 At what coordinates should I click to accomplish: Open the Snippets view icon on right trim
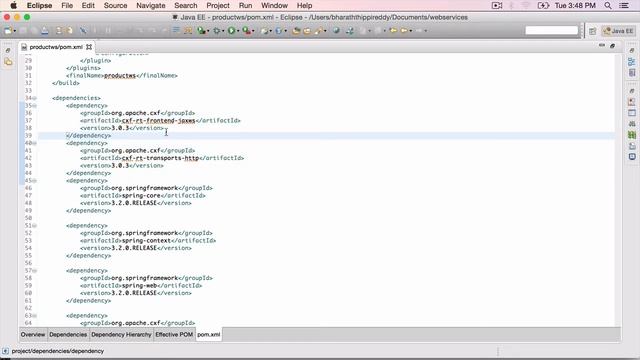pyautogui.click(x=632, y=146)
